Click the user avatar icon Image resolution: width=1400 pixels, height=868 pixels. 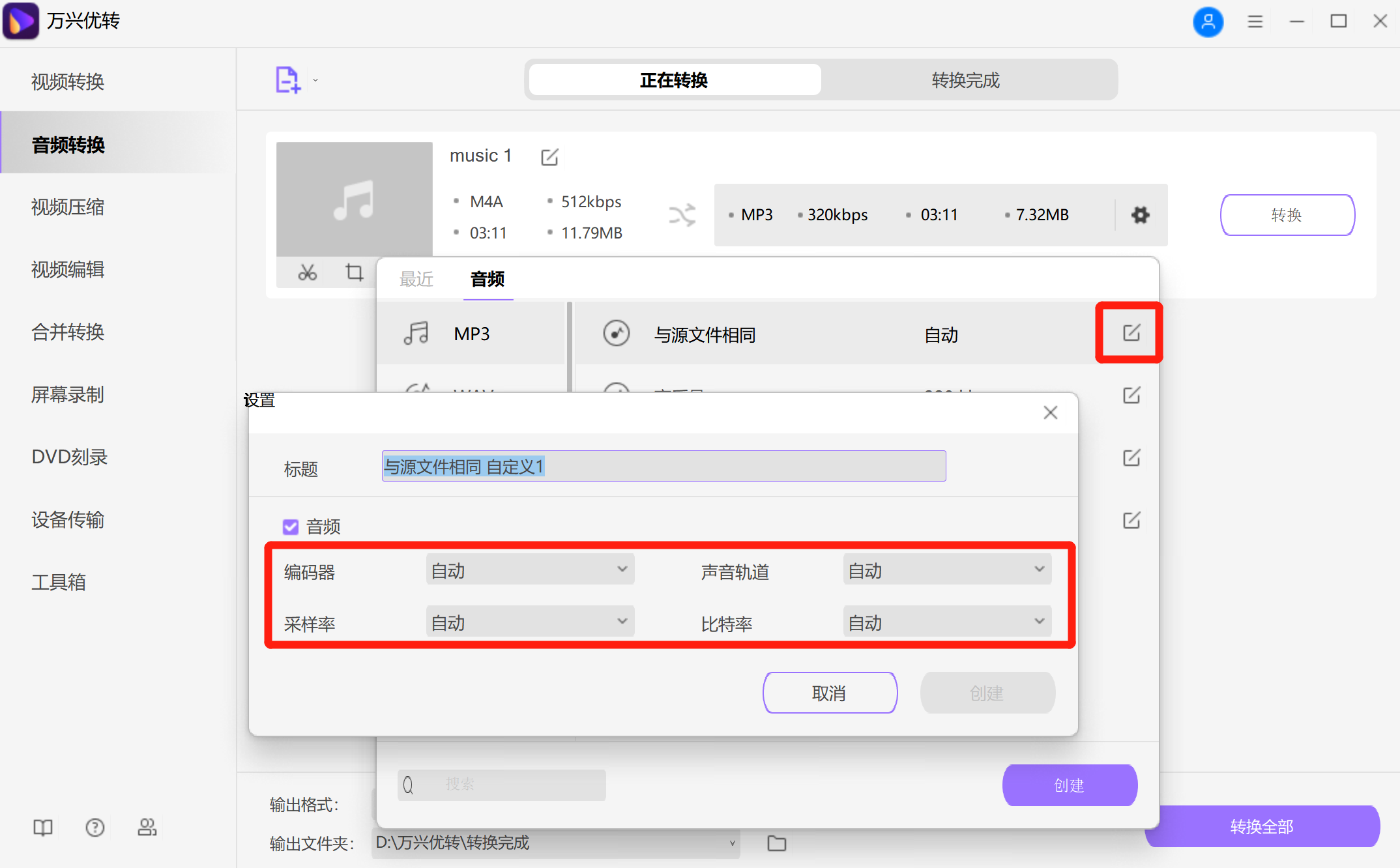tap(1208, 22)
